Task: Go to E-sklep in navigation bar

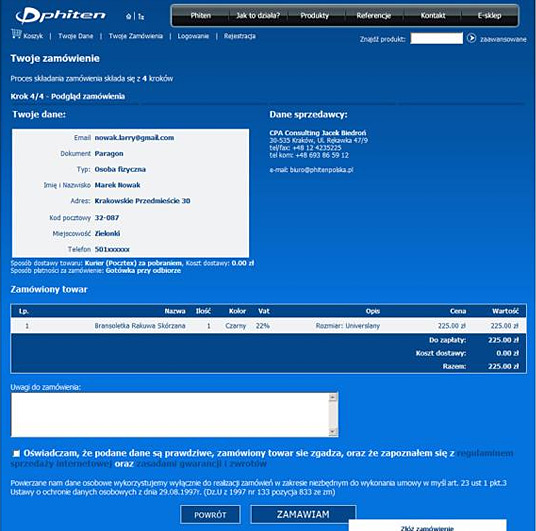Action: [489, 15]
